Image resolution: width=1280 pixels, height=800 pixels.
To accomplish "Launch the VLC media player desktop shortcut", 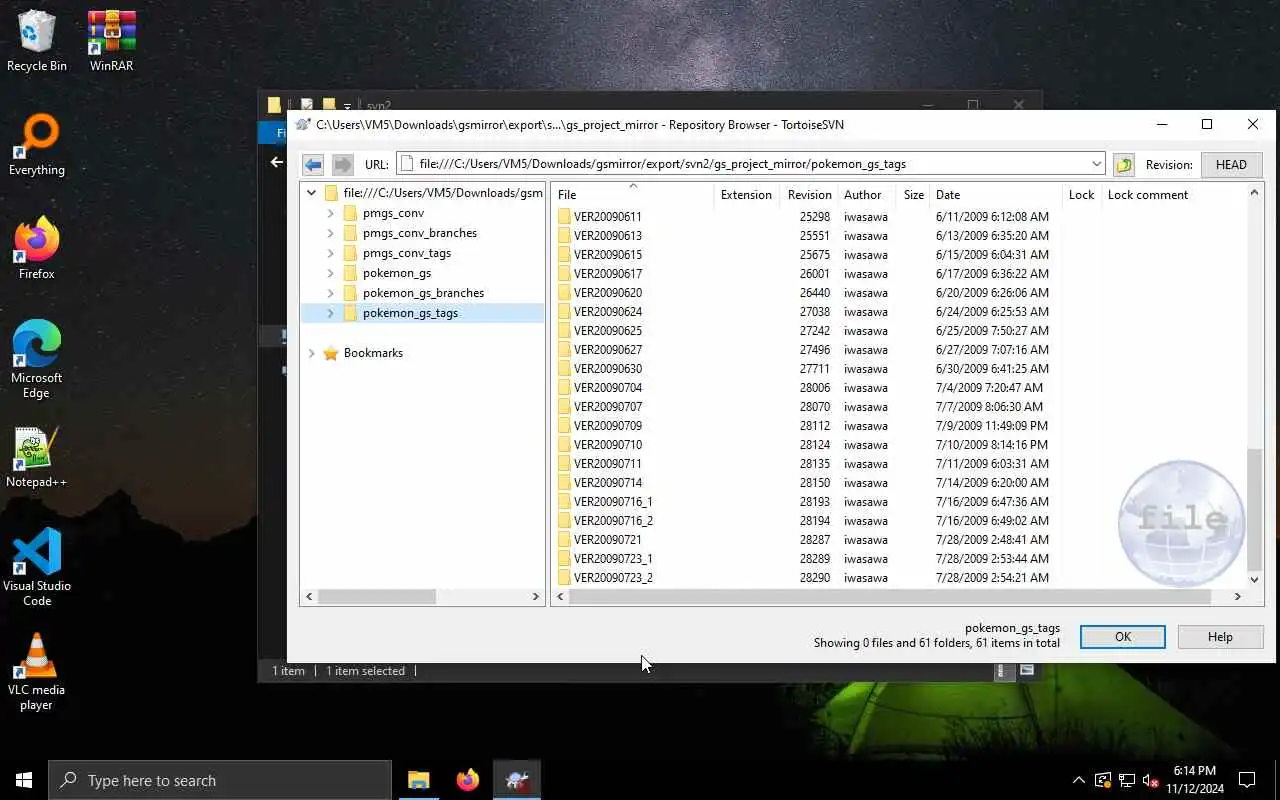I will click(x=37, y=672).
